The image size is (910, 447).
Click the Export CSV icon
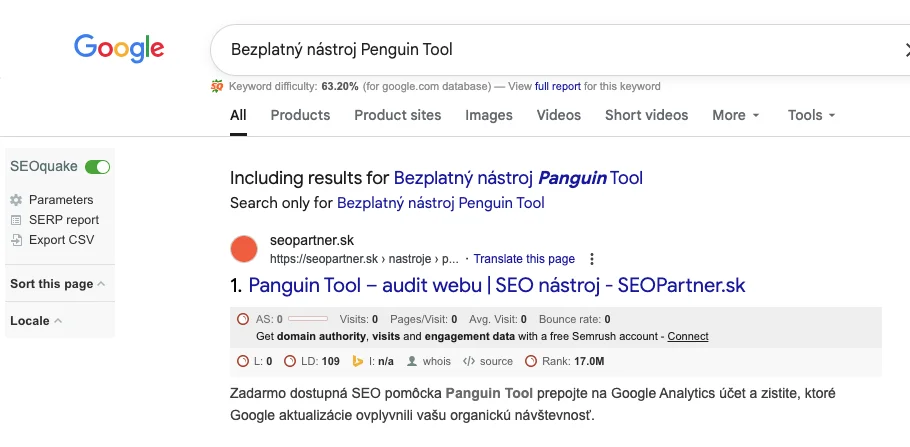(x=16, y=240)
